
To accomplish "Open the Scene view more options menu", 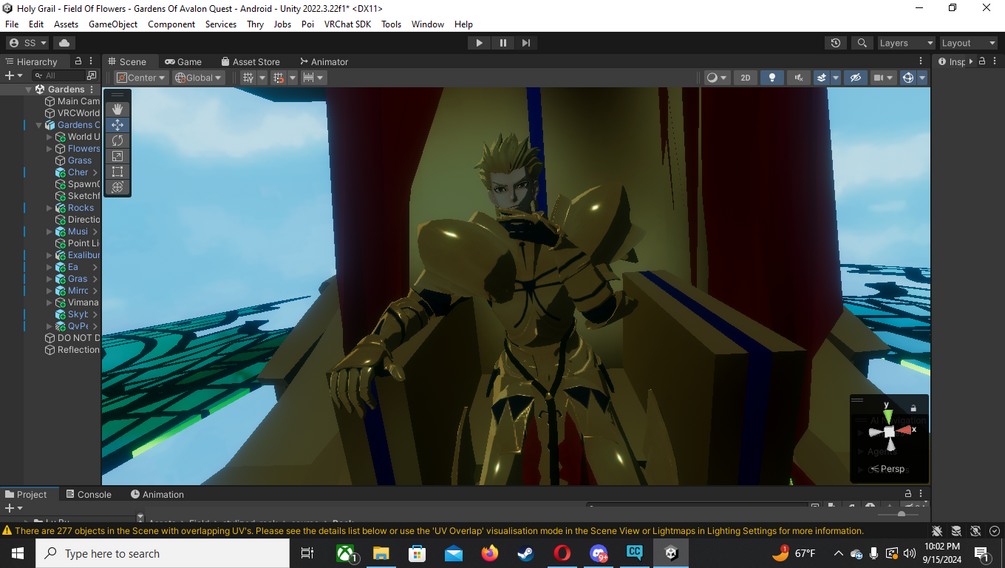I will (921, 61).
